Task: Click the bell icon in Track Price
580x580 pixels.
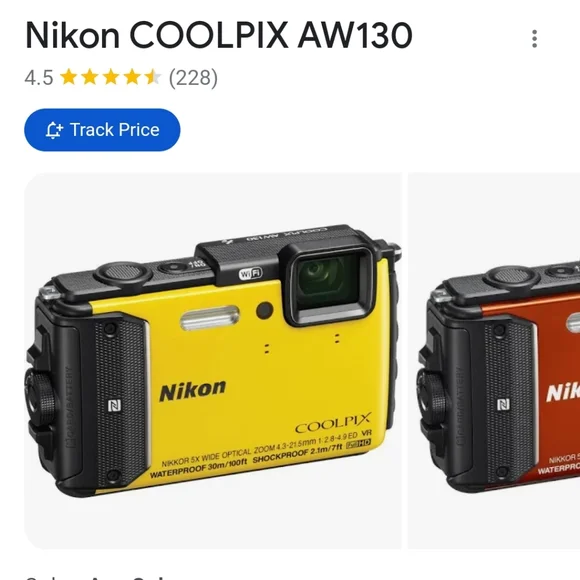Action: pos(54,130)
